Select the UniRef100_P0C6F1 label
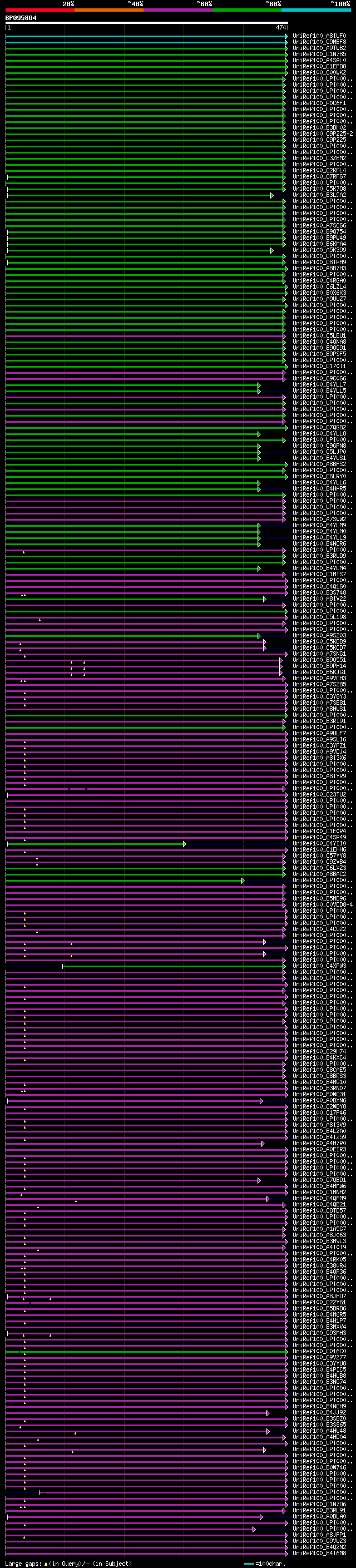Image resolution: width=356 pixels, height=1568 pixels. tap(319, 103)
